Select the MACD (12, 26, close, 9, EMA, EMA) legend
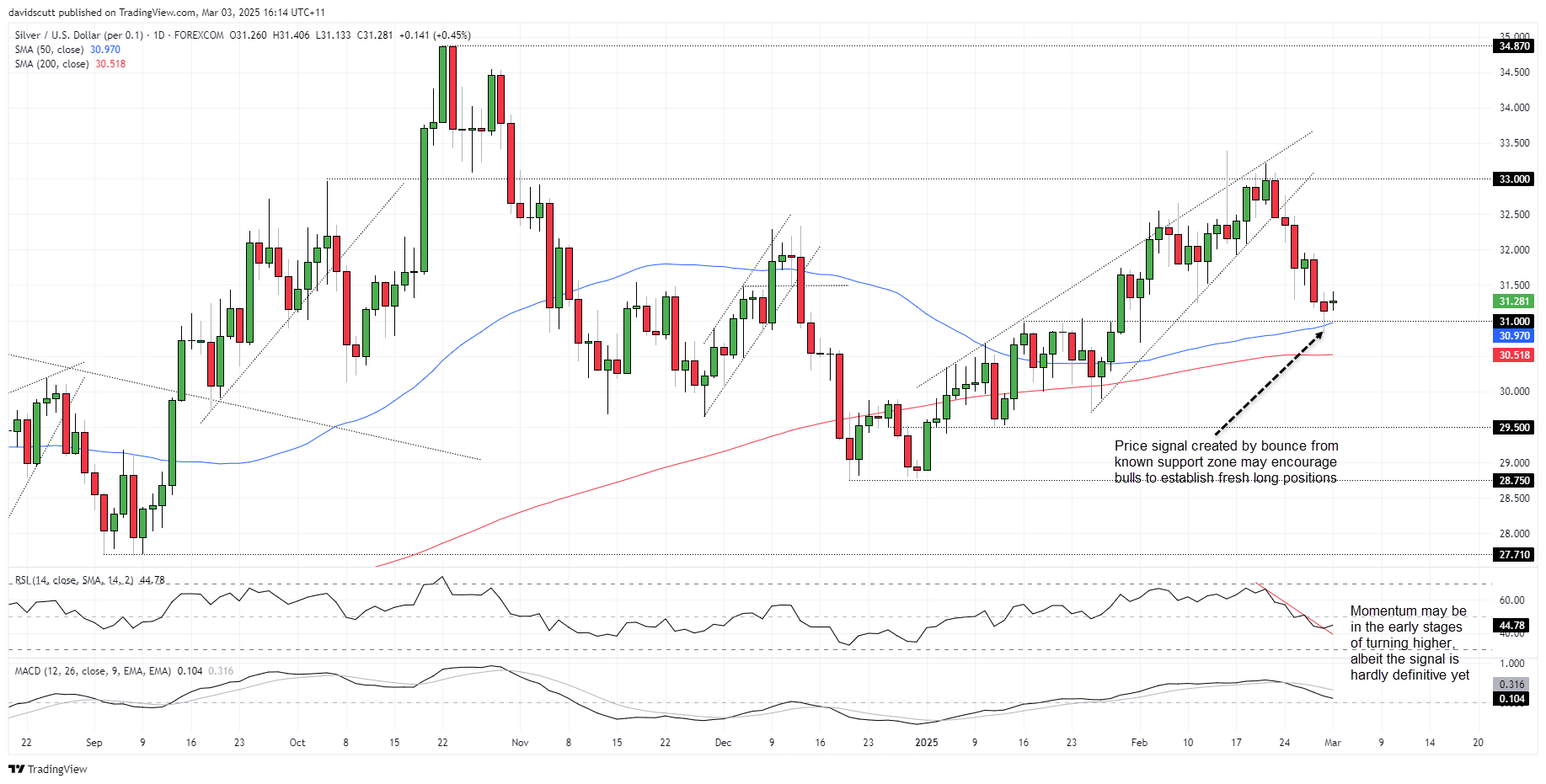Image resolution: width=1546 pixels, height=784 pixels. tap(93, 671)
